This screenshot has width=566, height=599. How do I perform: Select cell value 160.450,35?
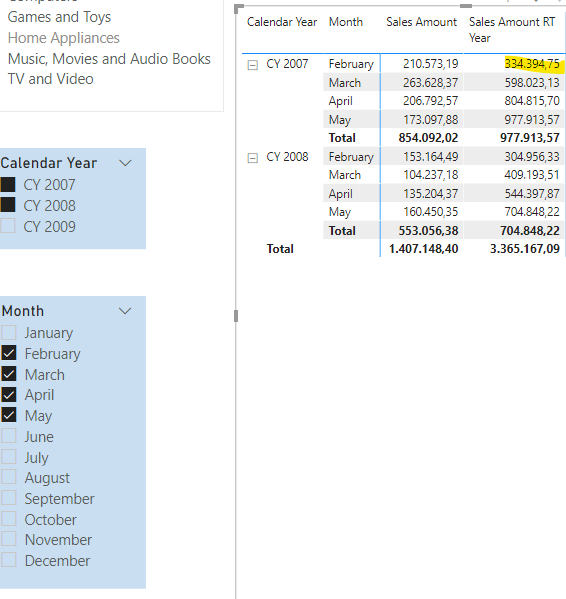[430, 212]
